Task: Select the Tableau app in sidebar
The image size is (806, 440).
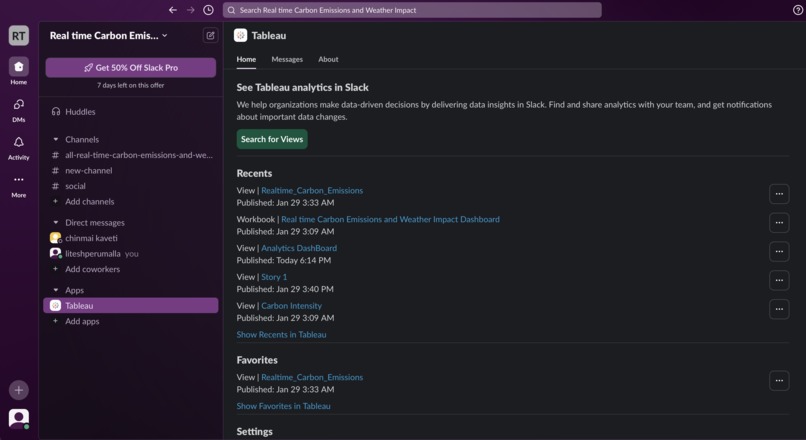Action: (131, 305)
